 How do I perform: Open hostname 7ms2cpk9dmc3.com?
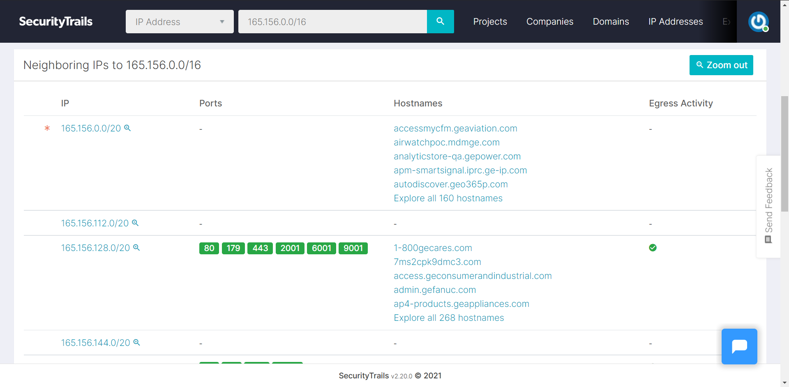pos(437,262)
